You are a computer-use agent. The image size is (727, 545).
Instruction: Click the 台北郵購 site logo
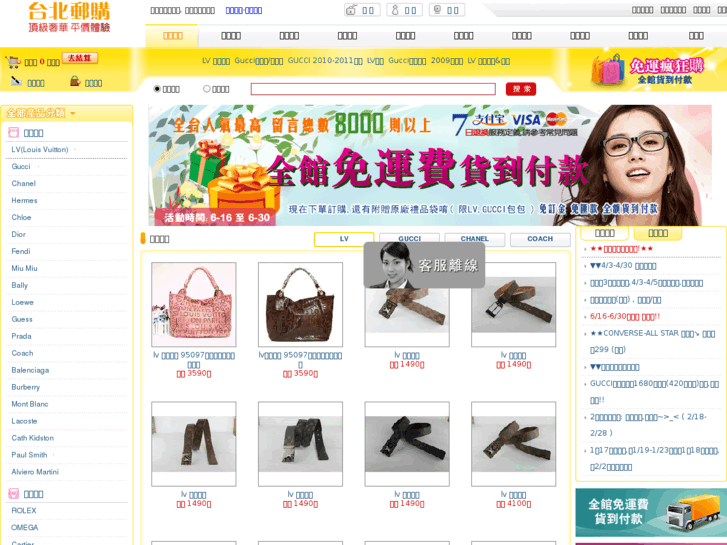pyautogui.click(x=69, y=17)
